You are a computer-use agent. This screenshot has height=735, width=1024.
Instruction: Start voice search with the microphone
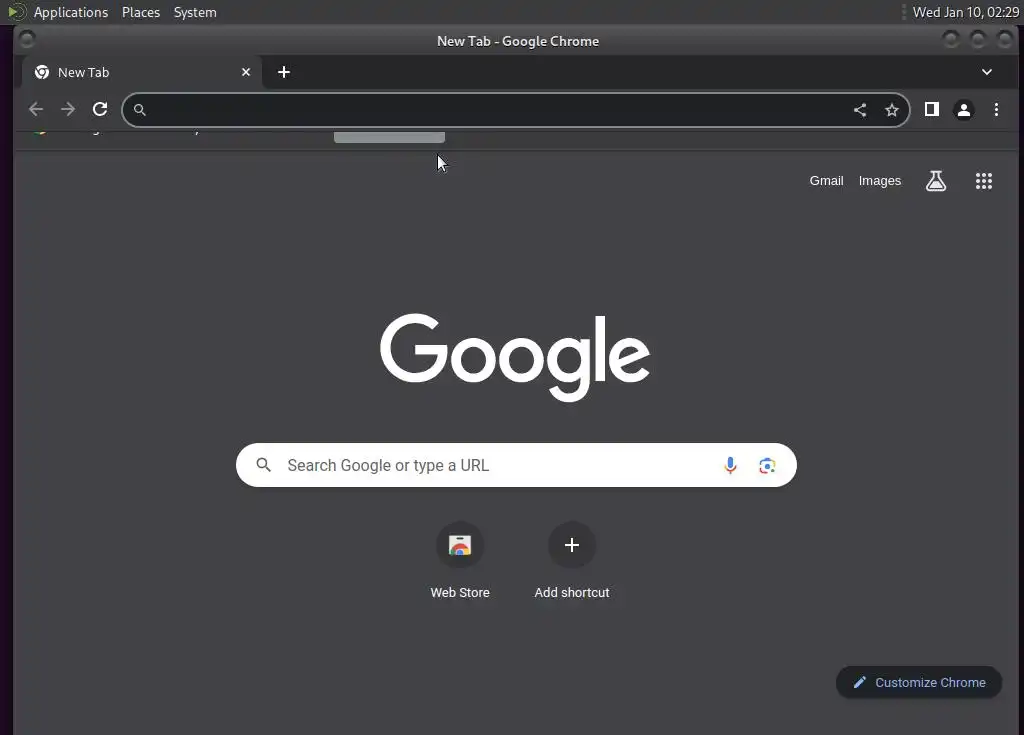[x=730, y=465]
